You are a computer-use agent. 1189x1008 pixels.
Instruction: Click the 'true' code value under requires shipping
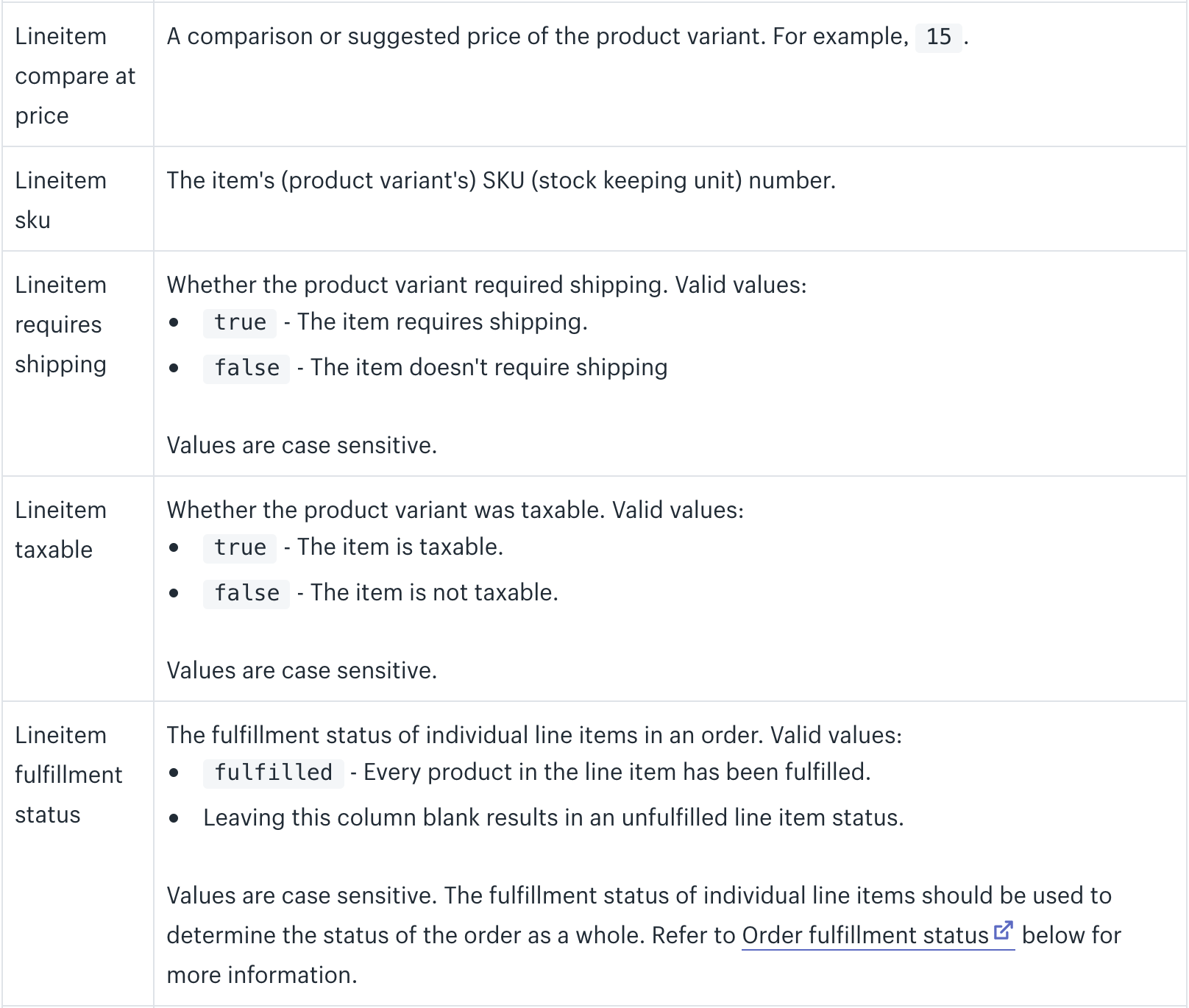[240, 322]
